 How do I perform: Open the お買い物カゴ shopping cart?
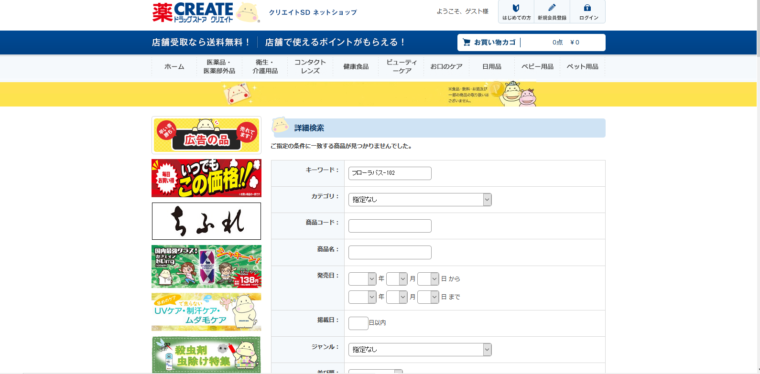point(531,42)
